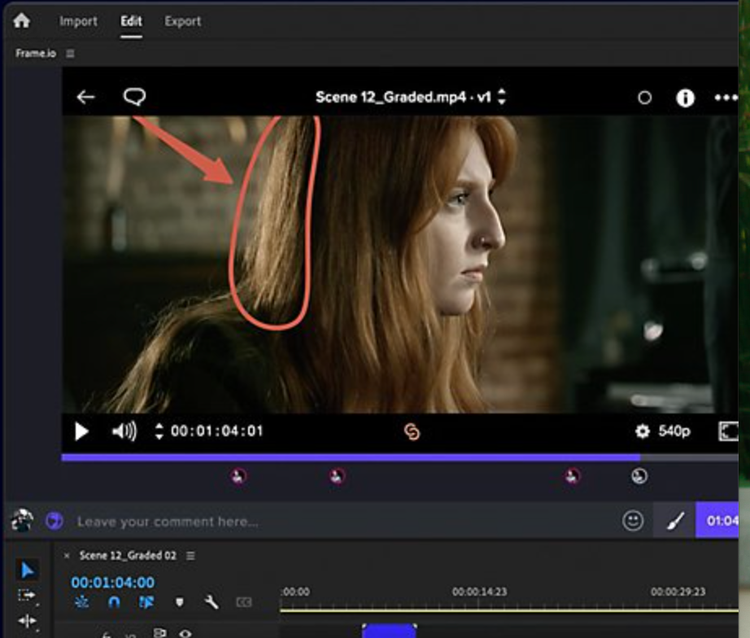This screenshot has height=638, width=750.
Task: Mute the viewer volume speaker
Action: [124, 431]
